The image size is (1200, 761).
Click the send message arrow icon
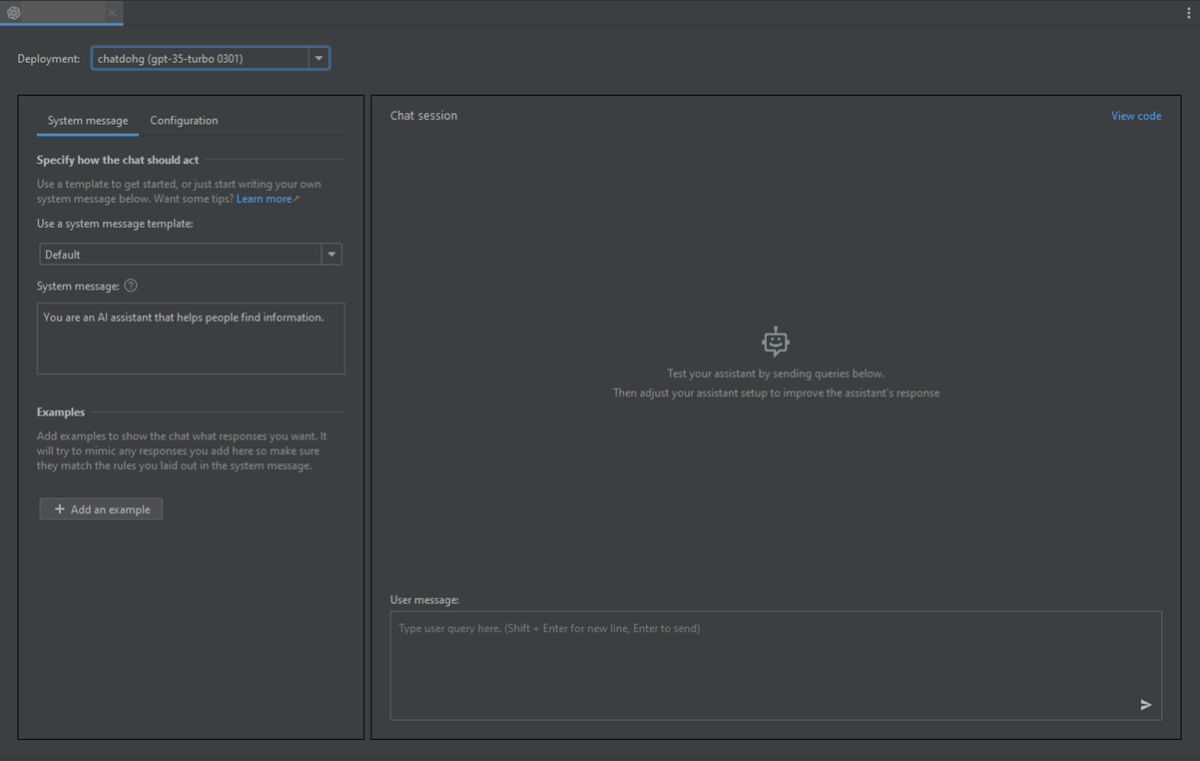point(1146,705)
